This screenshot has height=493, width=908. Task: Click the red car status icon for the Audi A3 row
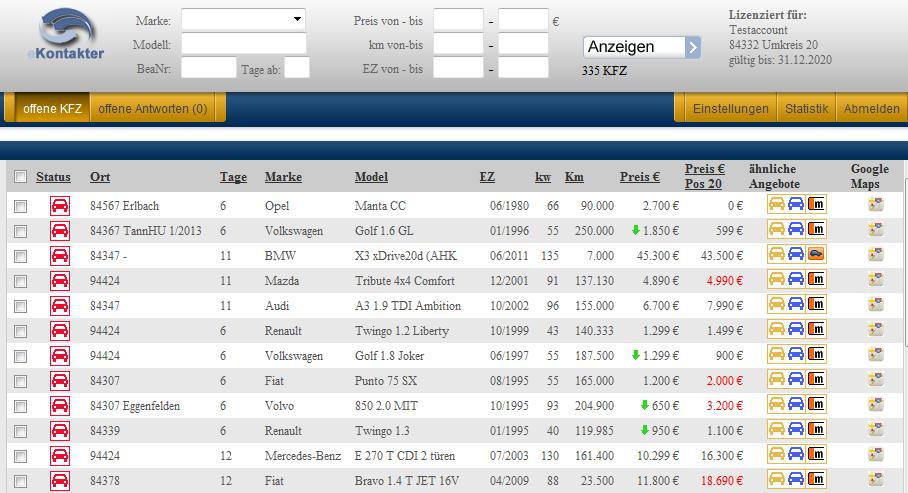point(60,305)
